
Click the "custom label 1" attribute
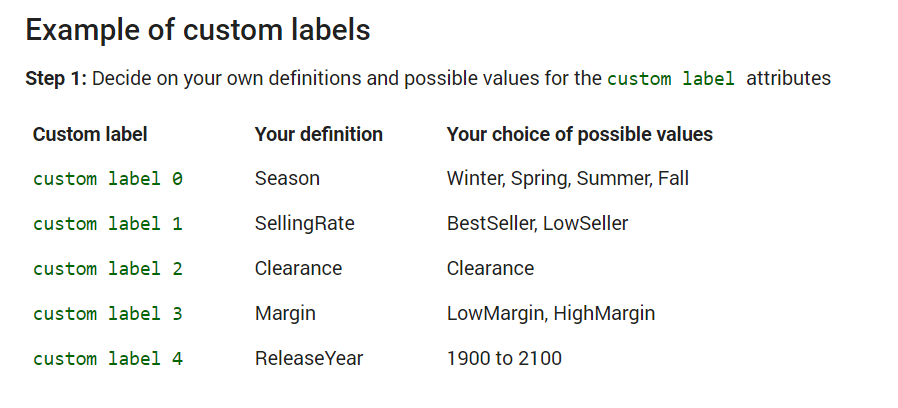[108, 224]
